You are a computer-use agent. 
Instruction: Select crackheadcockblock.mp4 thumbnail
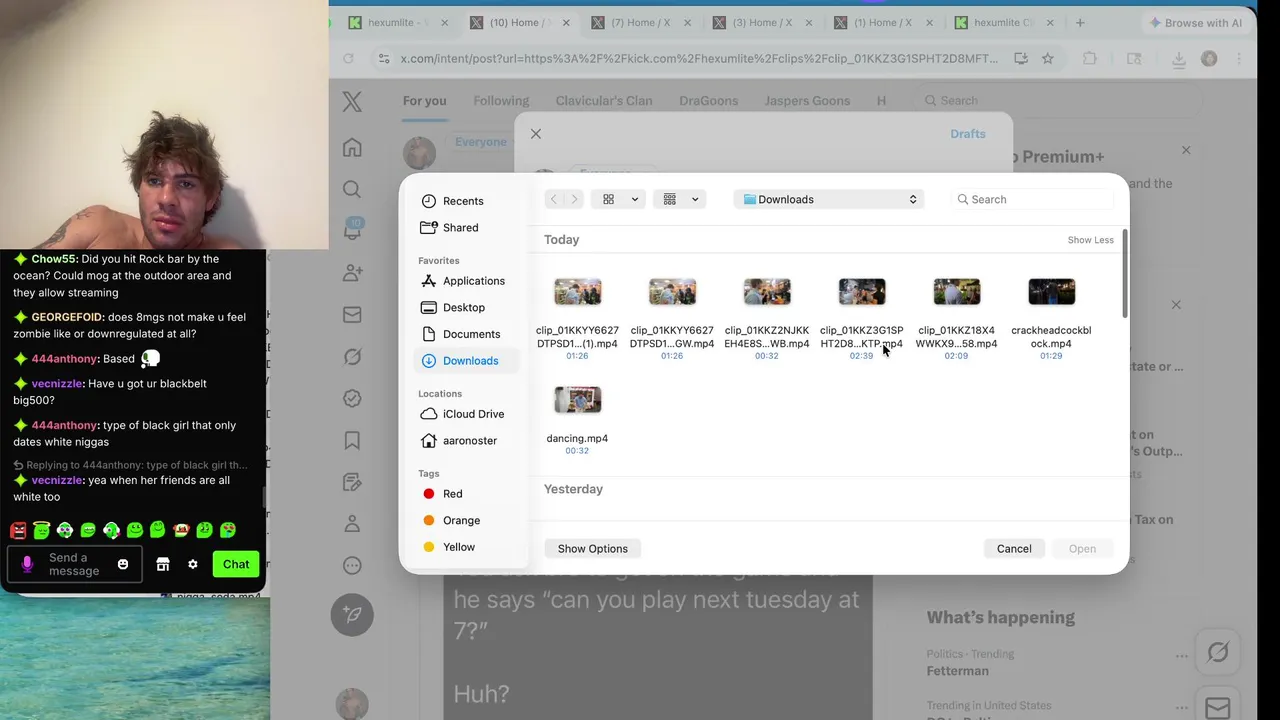tap(1051, 292)
